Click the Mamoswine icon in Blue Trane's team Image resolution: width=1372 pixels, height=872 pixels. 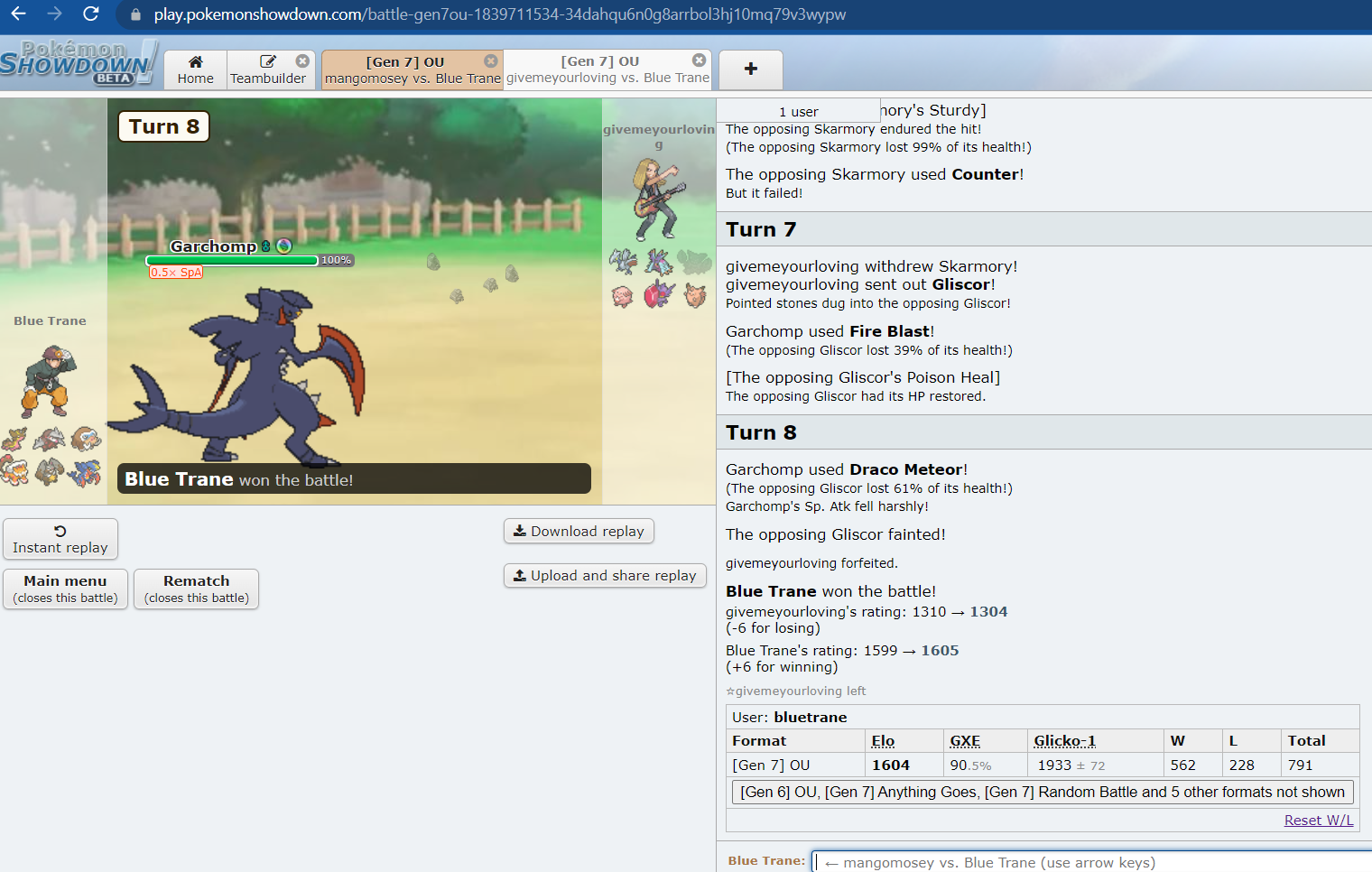point(86,440)
